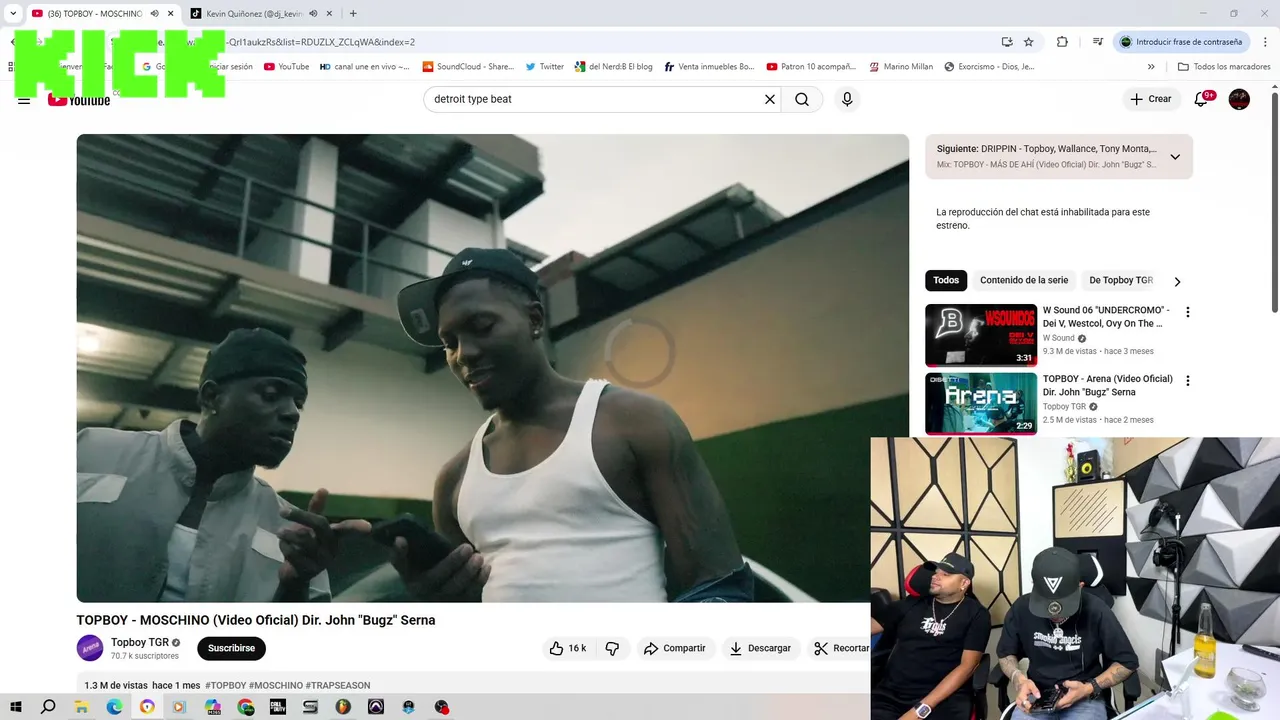Open Chrome media controls icon

click(1098, 42)
